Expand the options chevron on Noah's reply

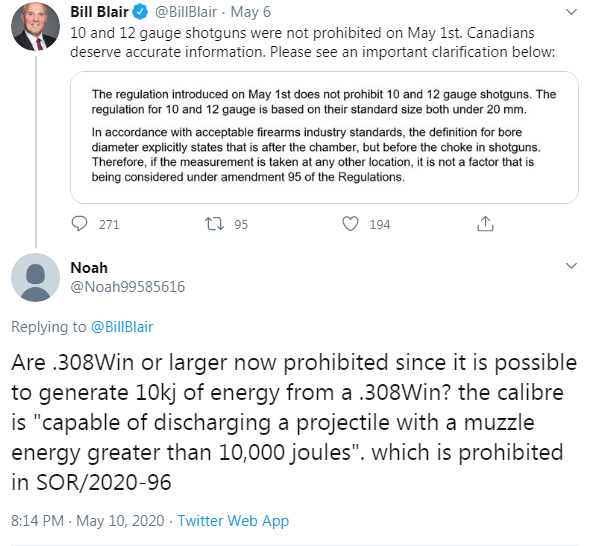point(571,266)
